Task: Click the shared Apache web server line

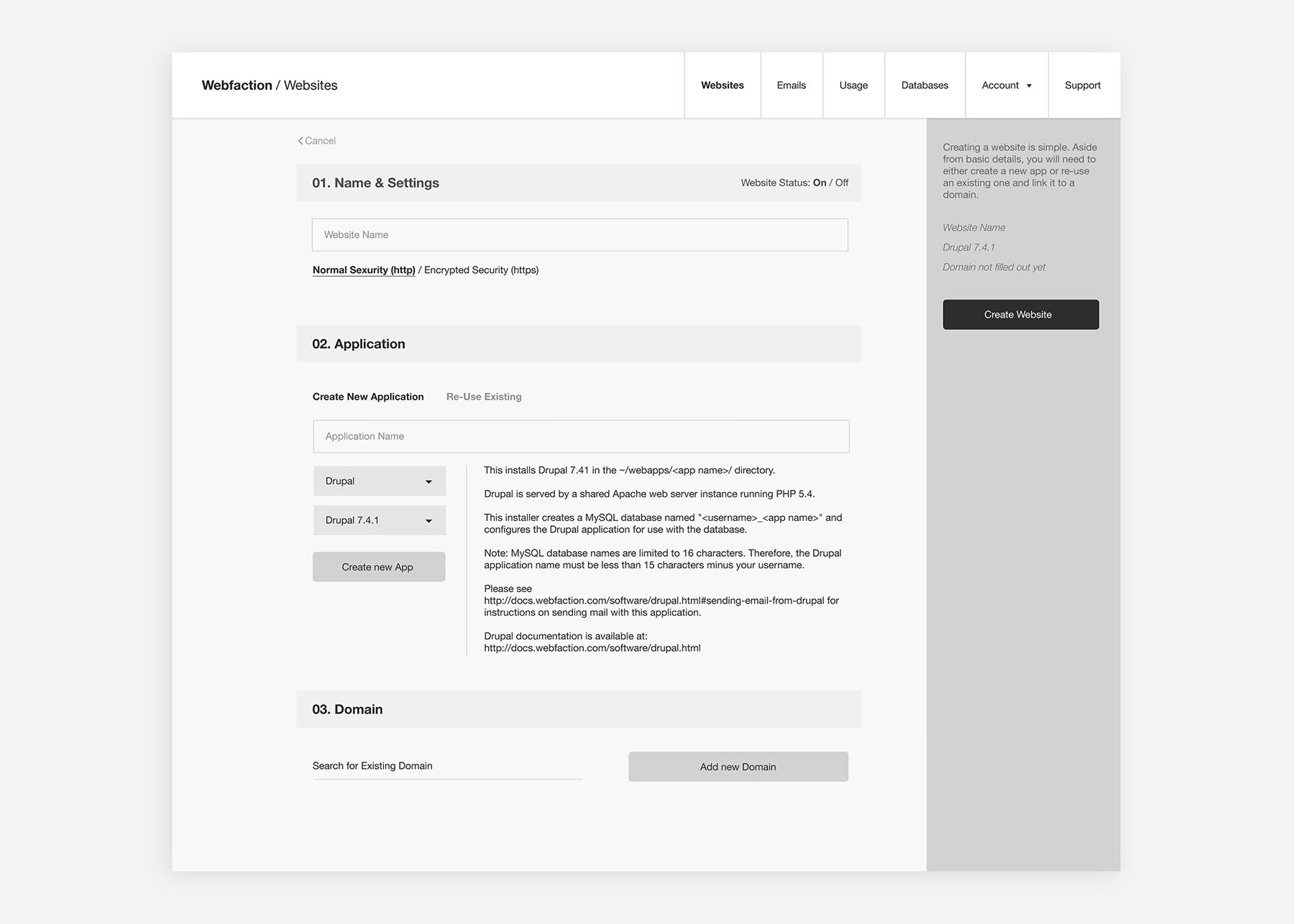Action: 649,494
